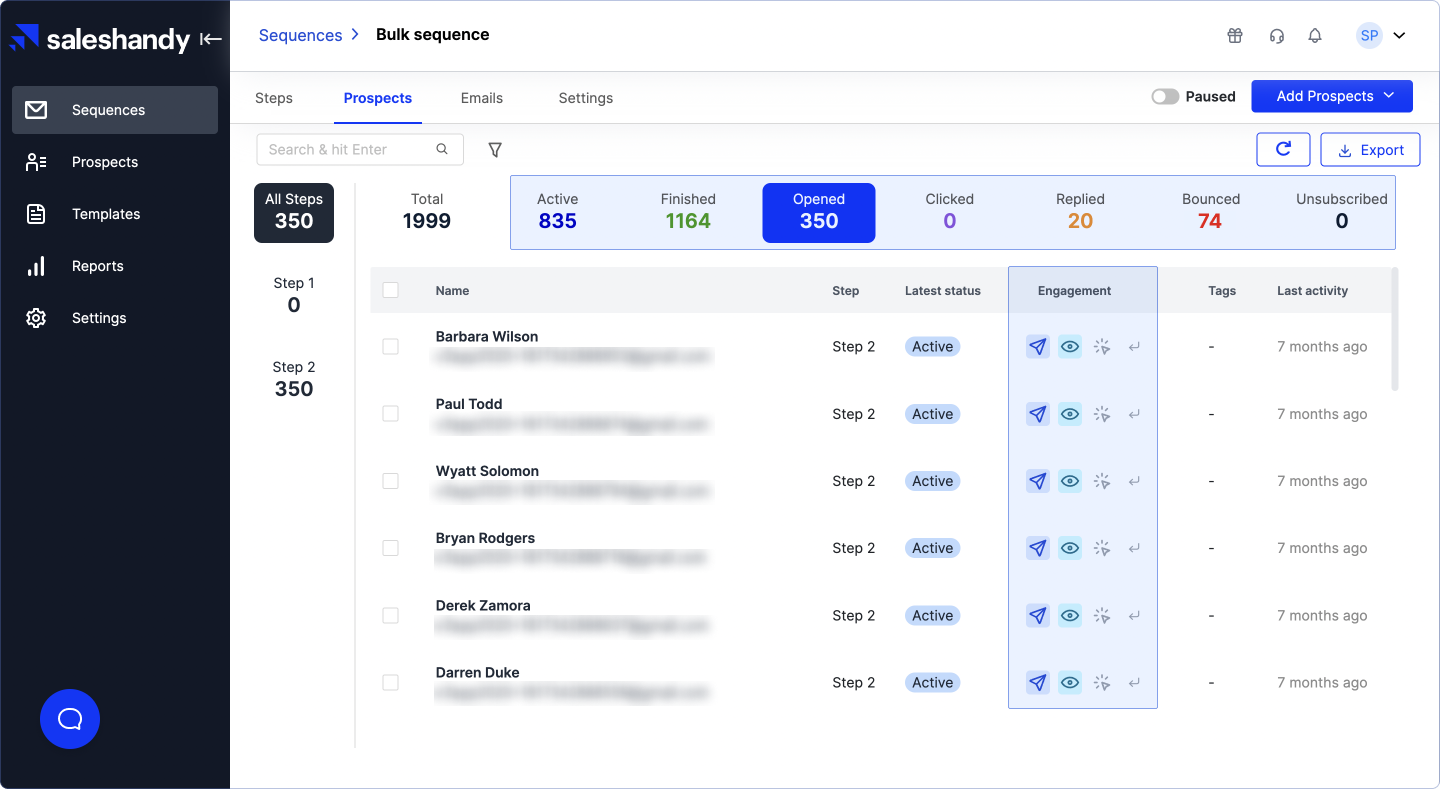
Task: Open the SP profile menu chevron
Action: [x=1399, y=36]
